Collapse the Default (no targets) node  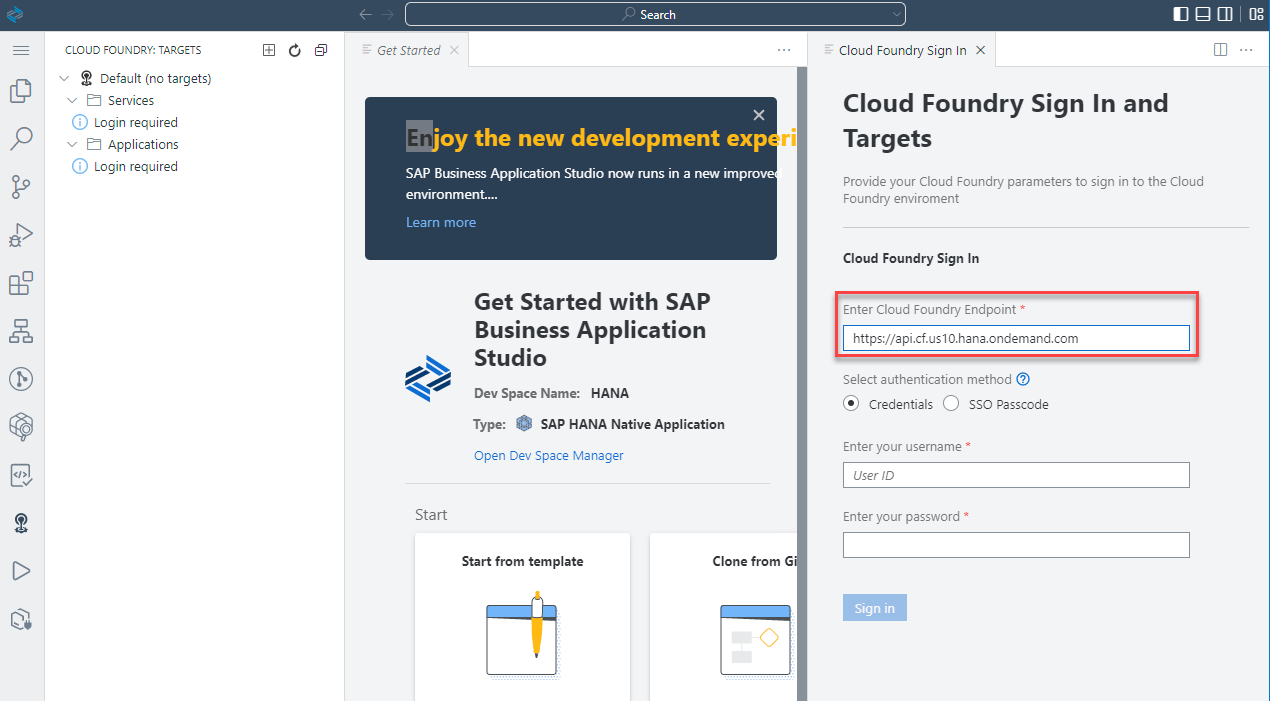(63, 77)
